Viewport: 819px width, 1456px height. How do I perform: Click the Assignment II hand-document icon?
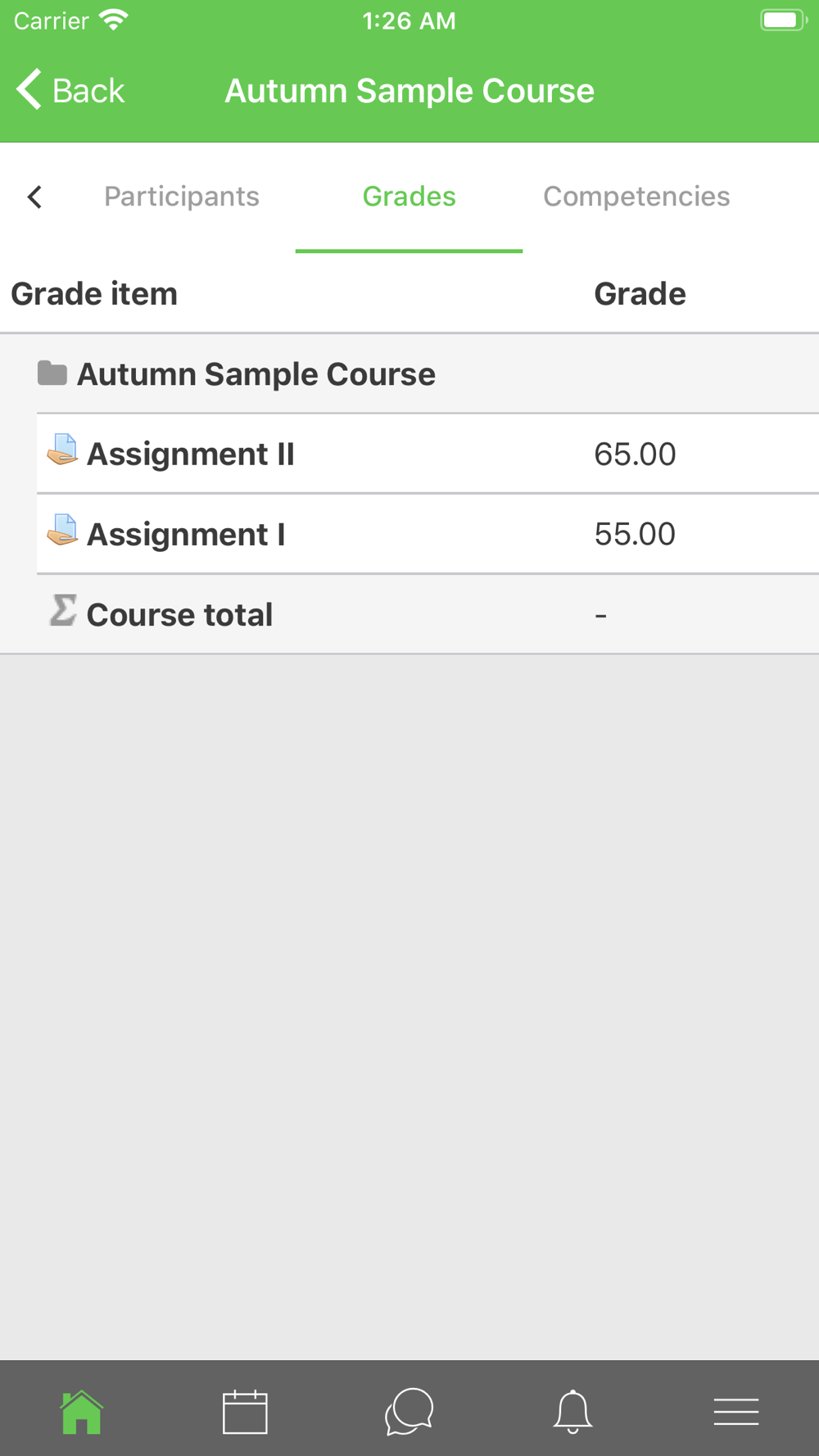pyautogui.click(x=62, y=450)
